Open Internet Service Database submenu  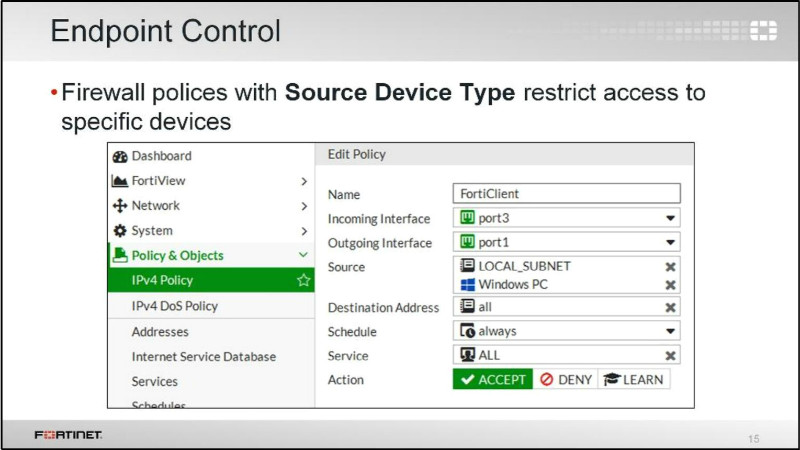211,357
